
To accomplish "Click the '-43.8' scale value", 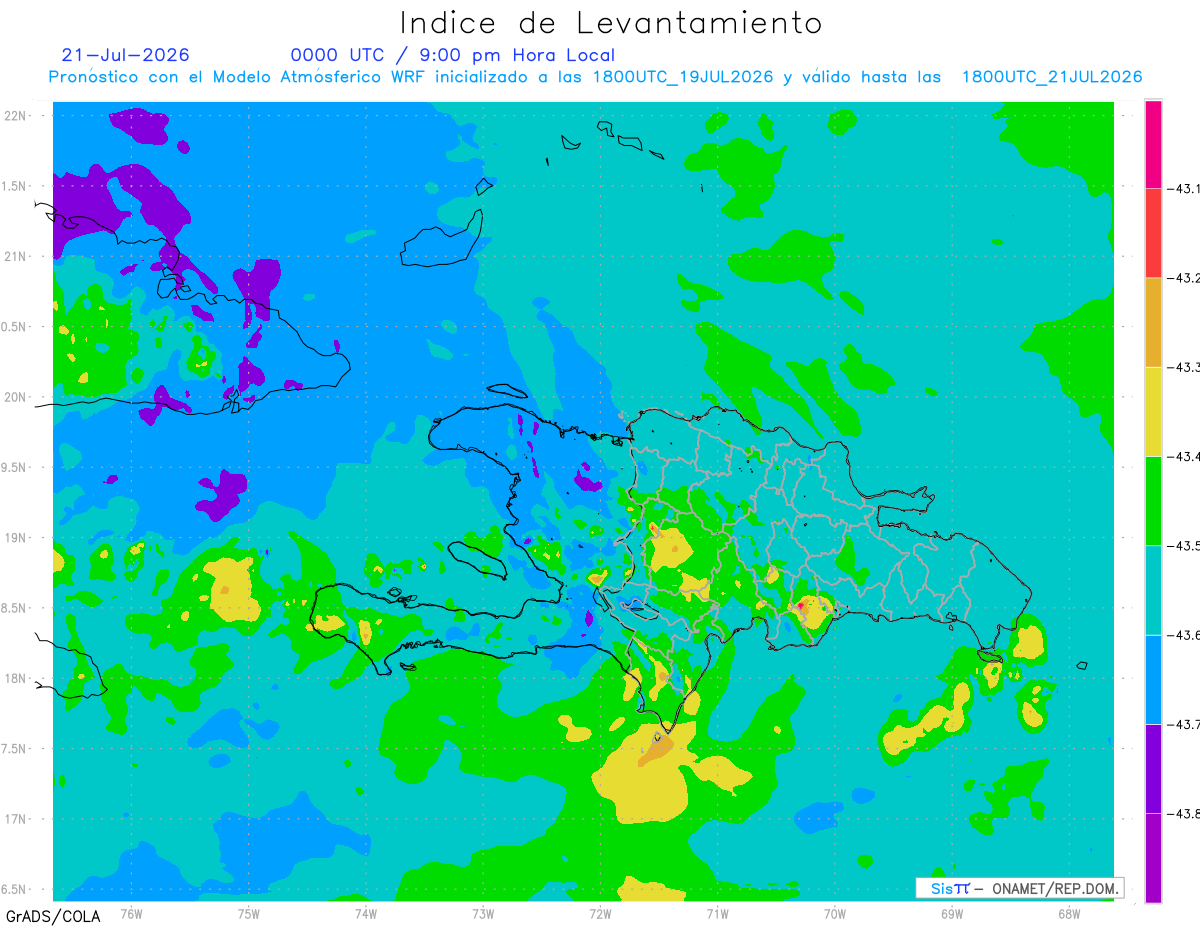I will click(x=1183, y=813).
